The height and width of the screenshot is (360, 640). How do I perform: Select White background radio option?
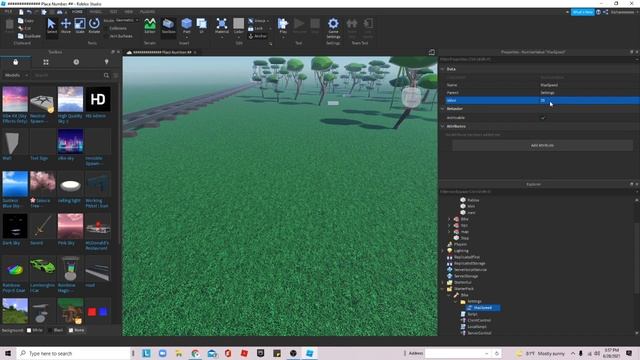click(x=29, y=330)
